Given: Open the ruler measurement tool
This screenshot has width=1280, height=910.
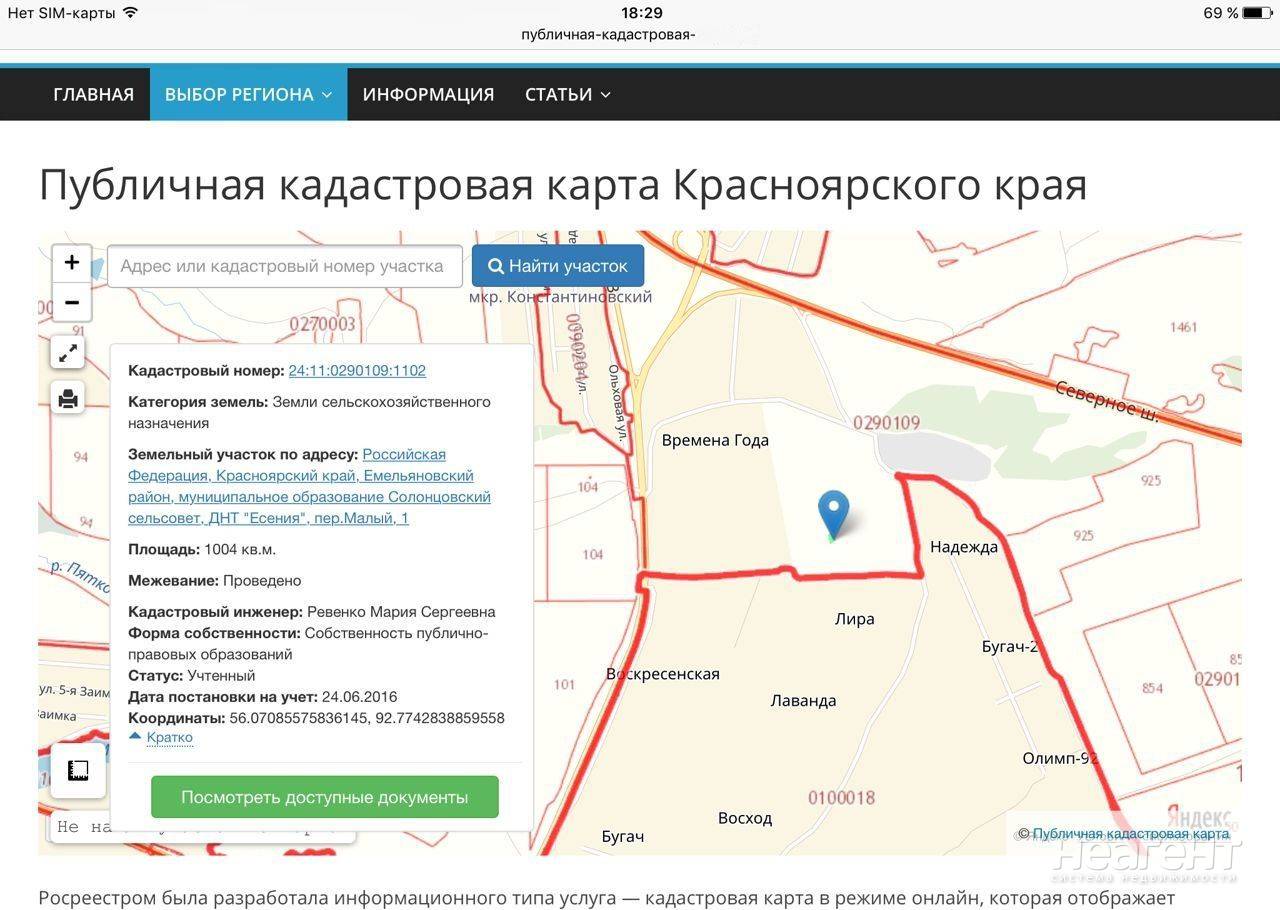Looking at the screenshot, I should pyautogui.click(x=78, y=770).
